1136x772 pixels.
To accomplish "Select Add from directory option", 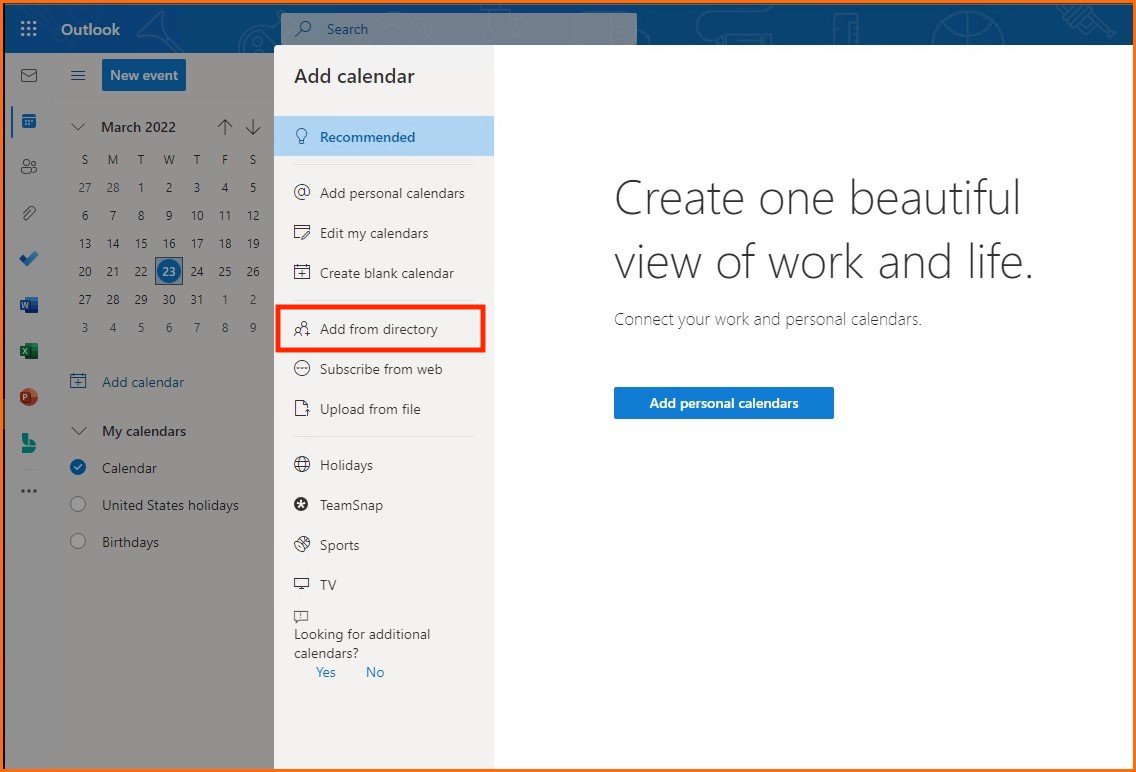I will 379,329.
